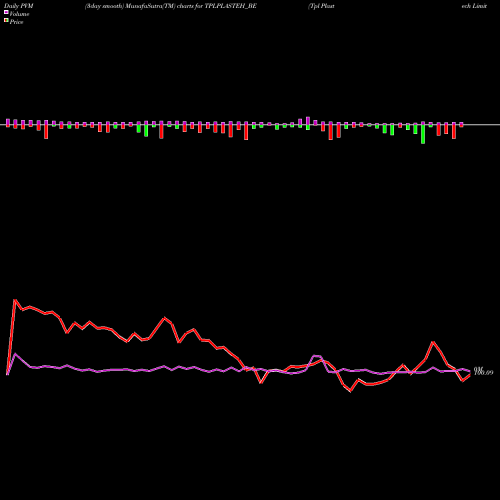Image resolution: width=500 pixels, height=500 pixels.
Task: Click the Price legend color marker
Action: pos(6,21)
